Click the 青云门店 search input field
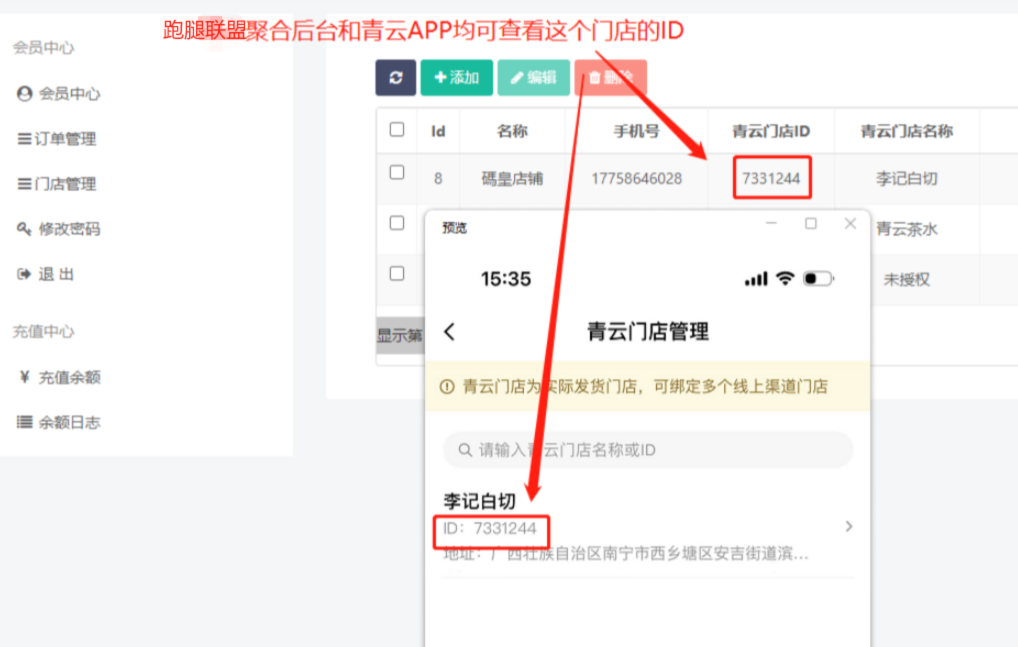The width and height of the screenshot is (1018, 647). tap(648, 450)
